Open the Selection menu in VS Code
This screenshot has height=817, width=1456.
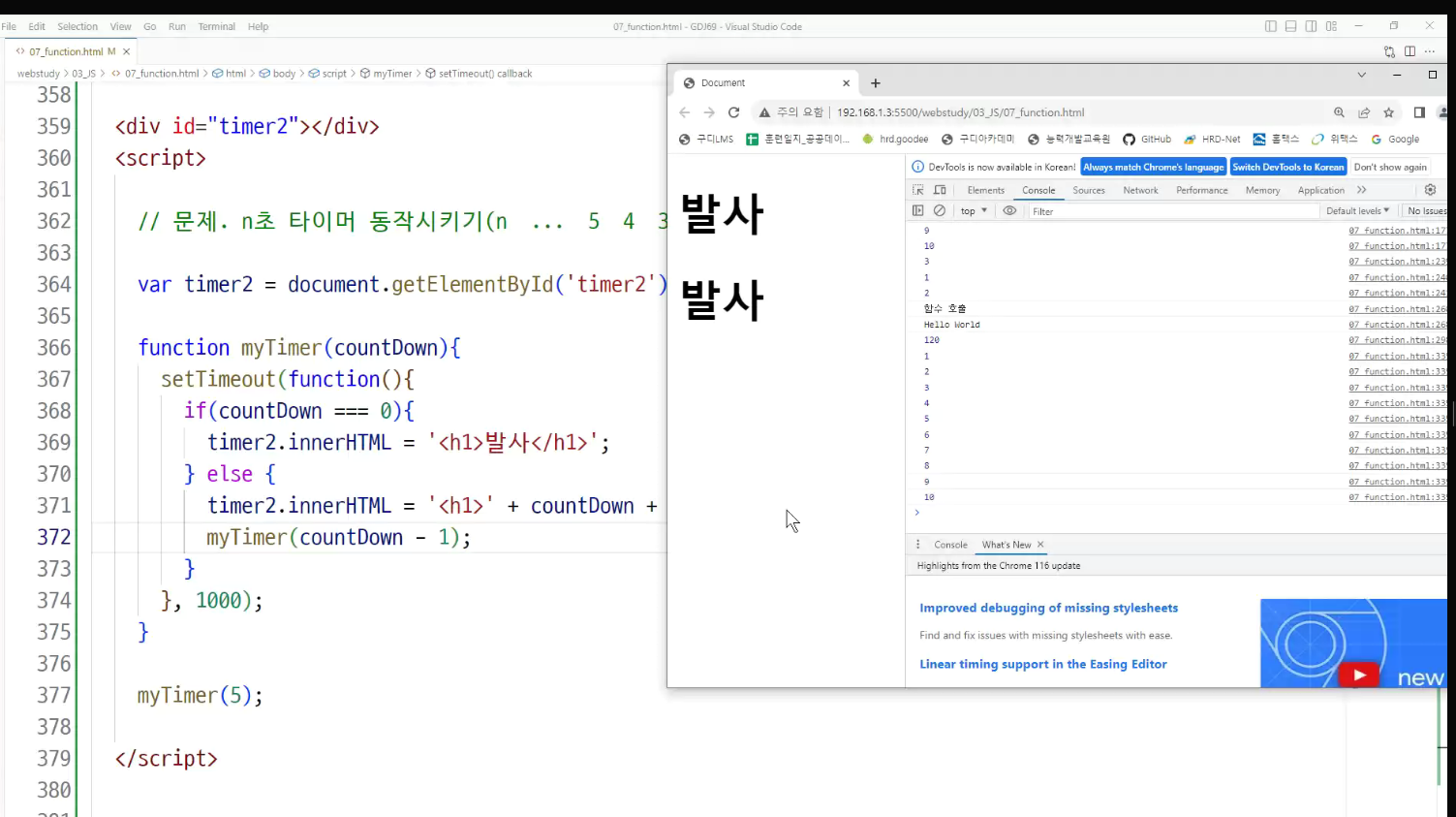[77, 26]
